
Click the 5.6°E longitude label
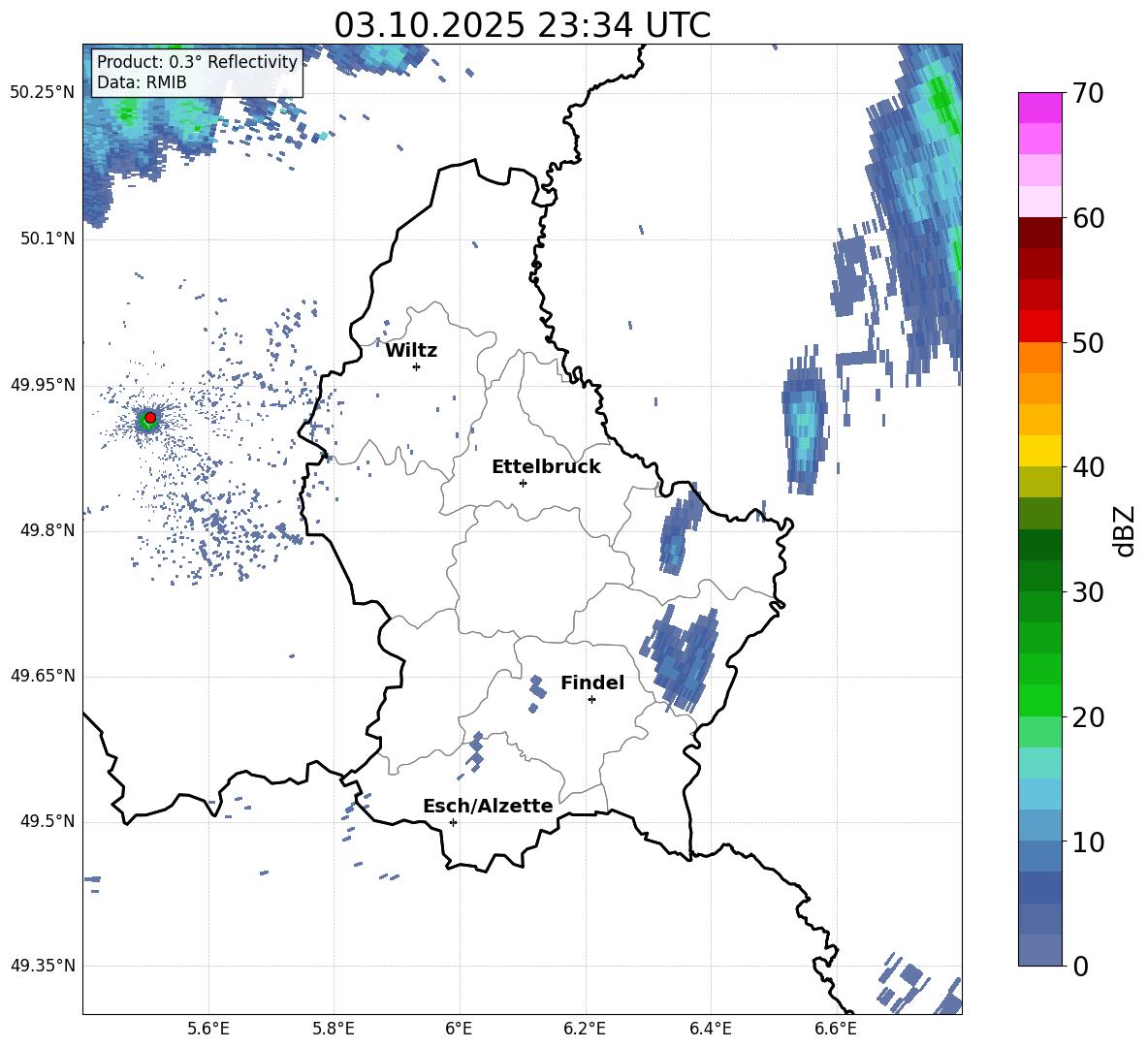coord(207,1030)
